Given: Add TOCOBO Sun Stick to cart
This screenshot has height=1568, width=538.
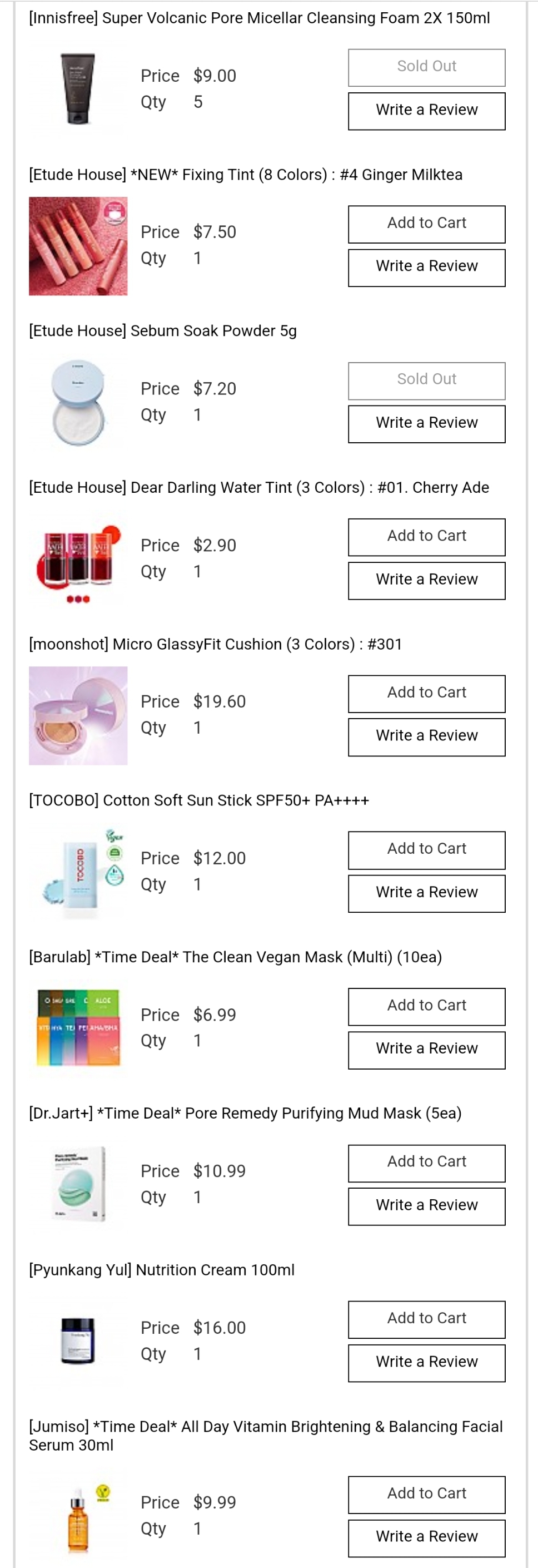Looking at the screenshot, I should [x=426, y=849].
